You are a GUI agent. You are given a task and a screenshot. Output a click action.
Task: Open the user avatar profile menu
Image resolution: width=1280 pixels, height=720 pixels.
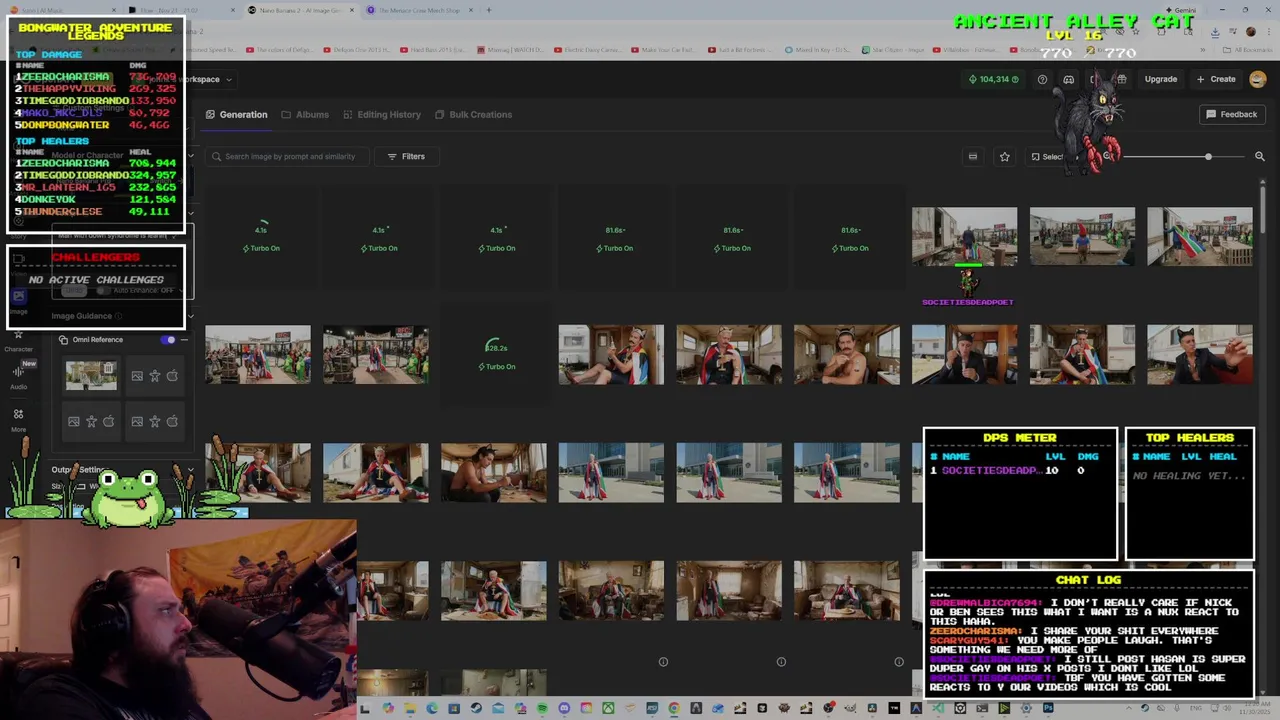[1258, 79]
